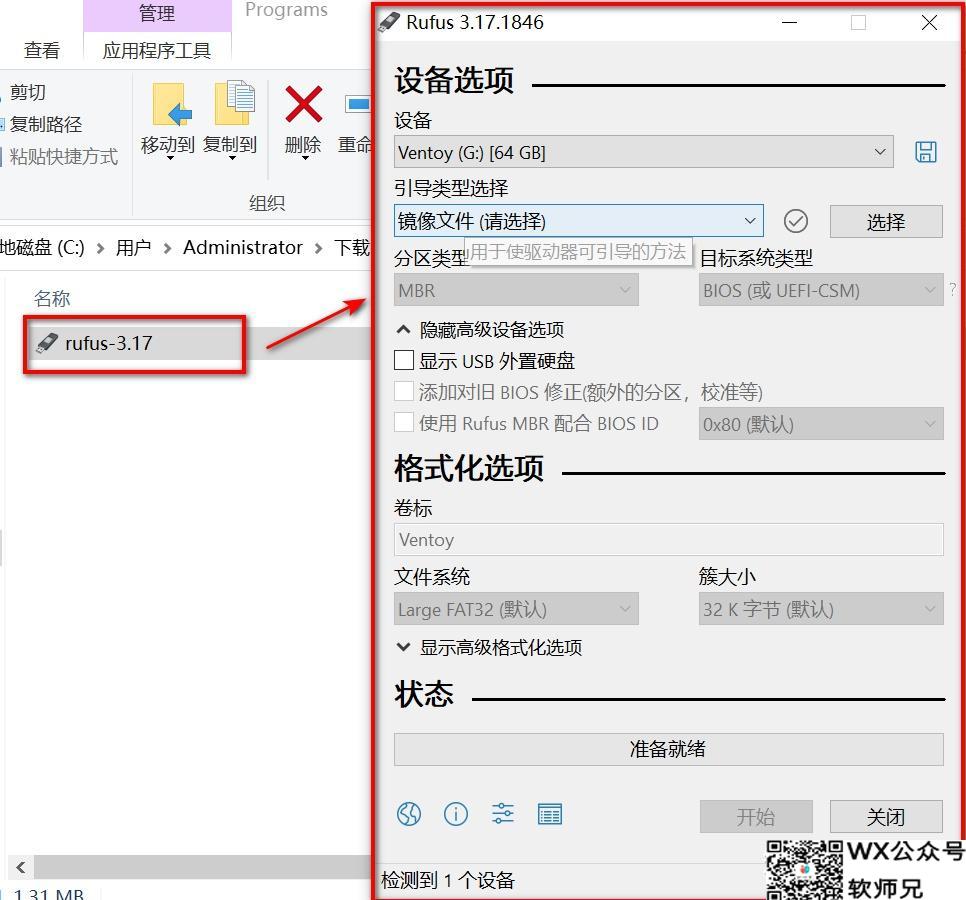This screenshot has width=966, height=900.
Task: Select the rufus-3.17 file icon
Action: [47, 343]
